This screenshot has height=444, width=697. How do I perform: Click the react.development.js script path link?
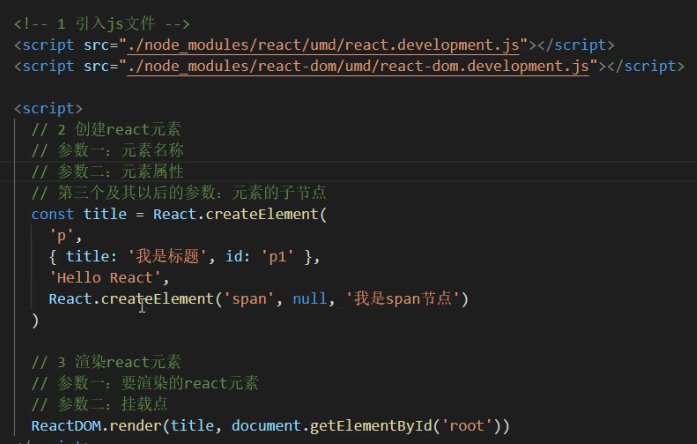323,45
